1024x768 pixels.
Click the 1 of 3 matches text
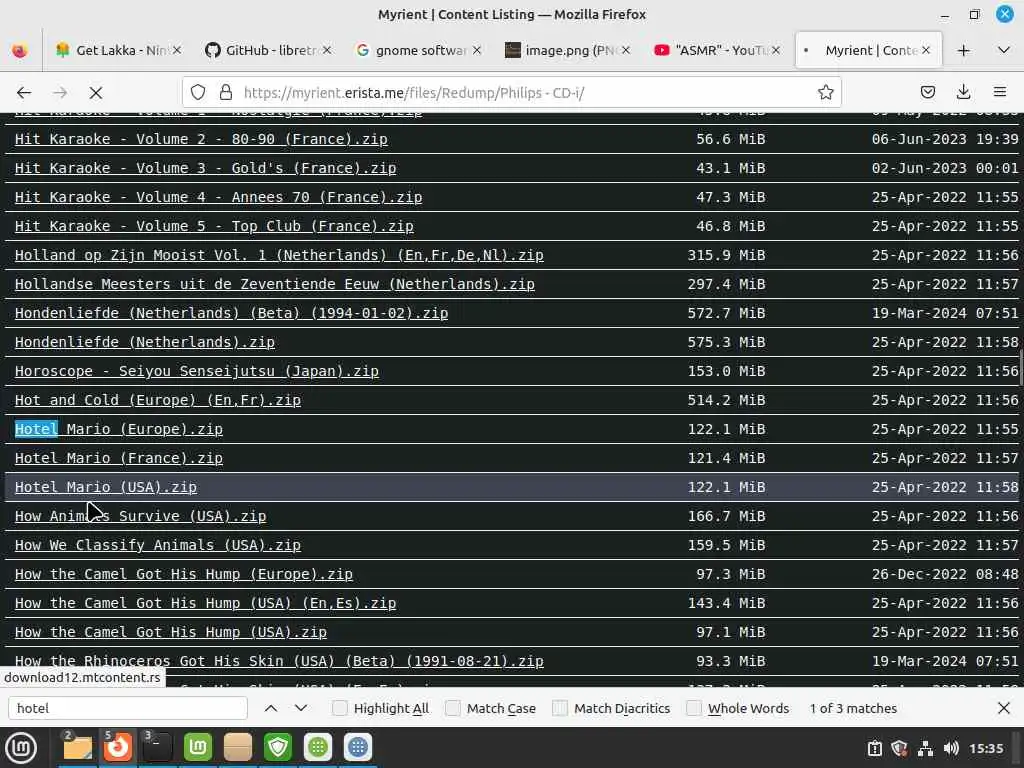coord(853,708)
